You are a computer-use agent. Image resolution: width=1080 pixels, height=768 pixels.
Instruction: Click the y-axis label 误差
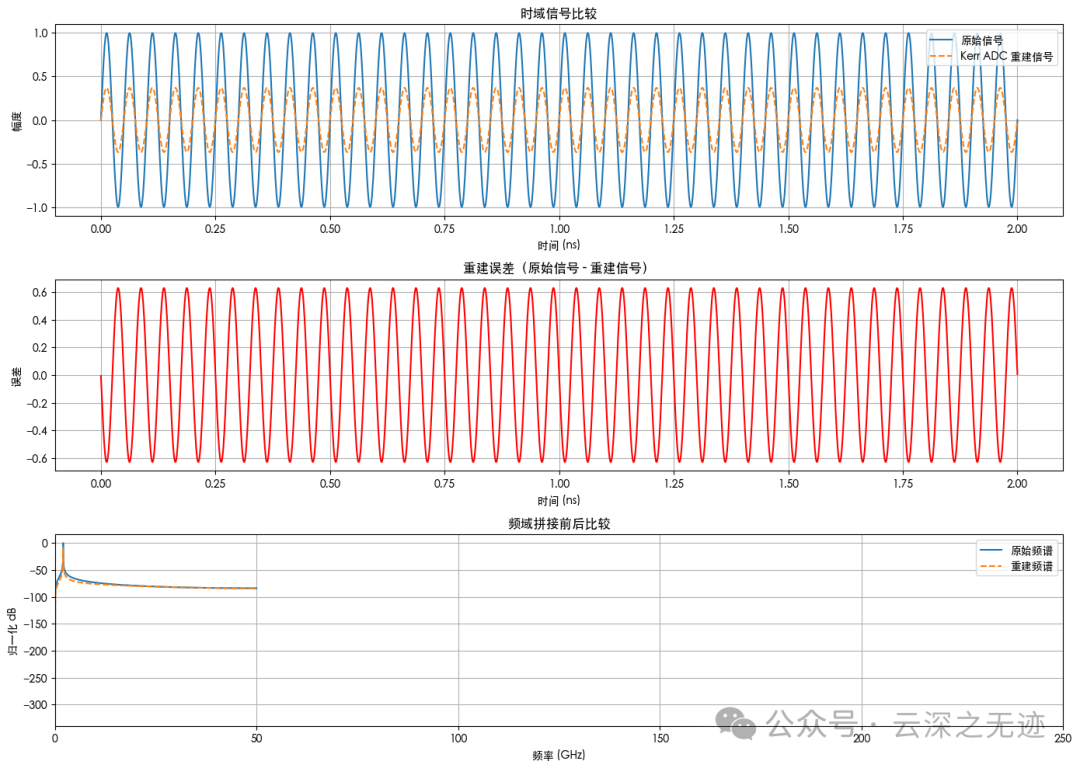[x=17, y=376]
